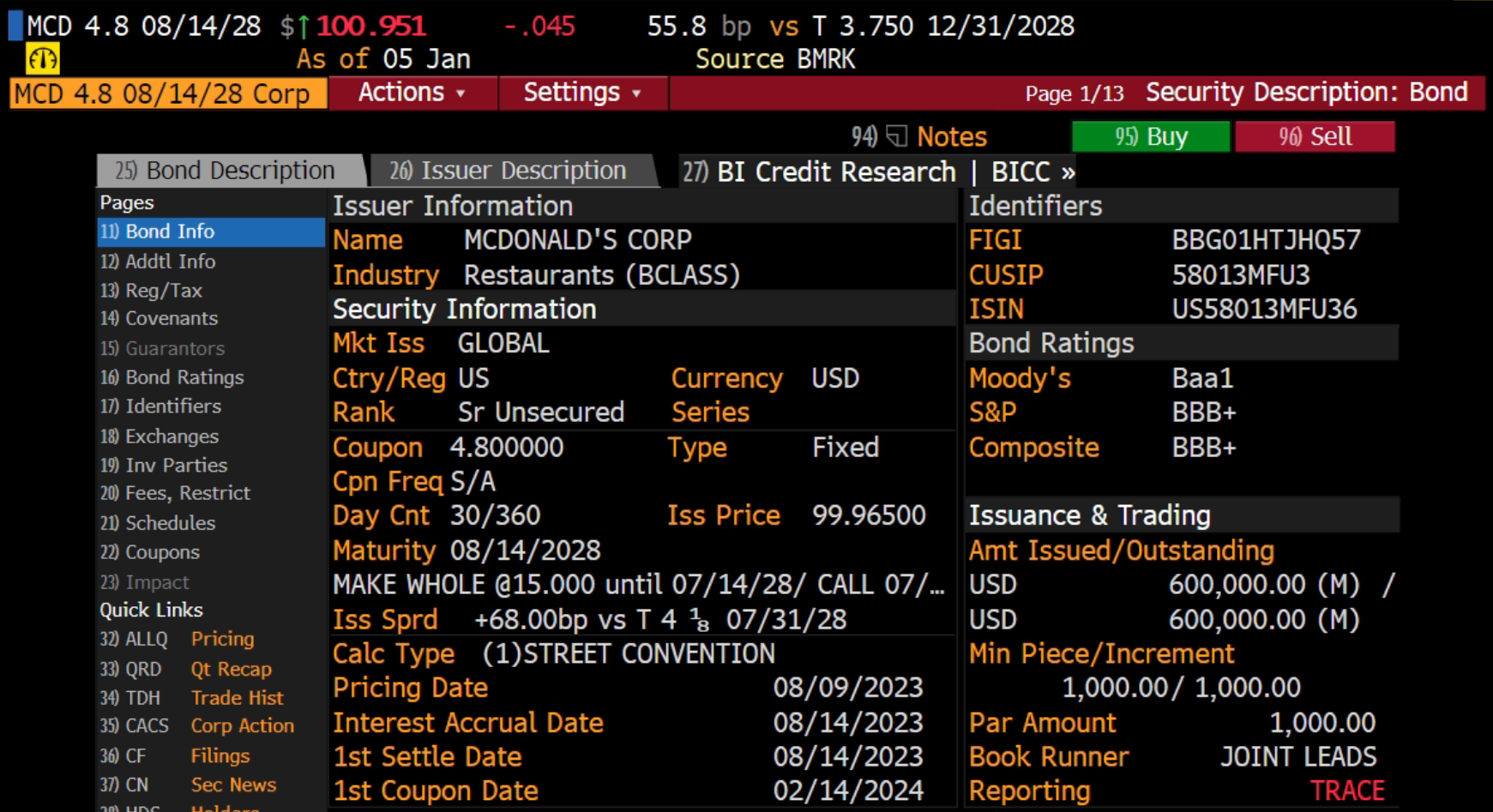Click the Page 1/13 indicator
The height and width of the screenshot is (812, 1493).
[1075, 93]
